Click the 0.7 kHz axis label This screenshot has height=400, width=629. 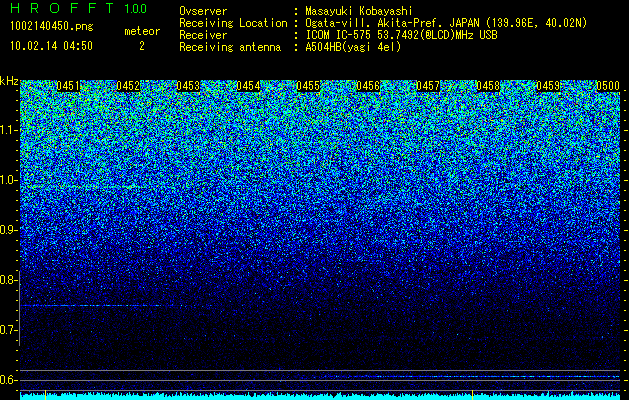pos(8,330)
